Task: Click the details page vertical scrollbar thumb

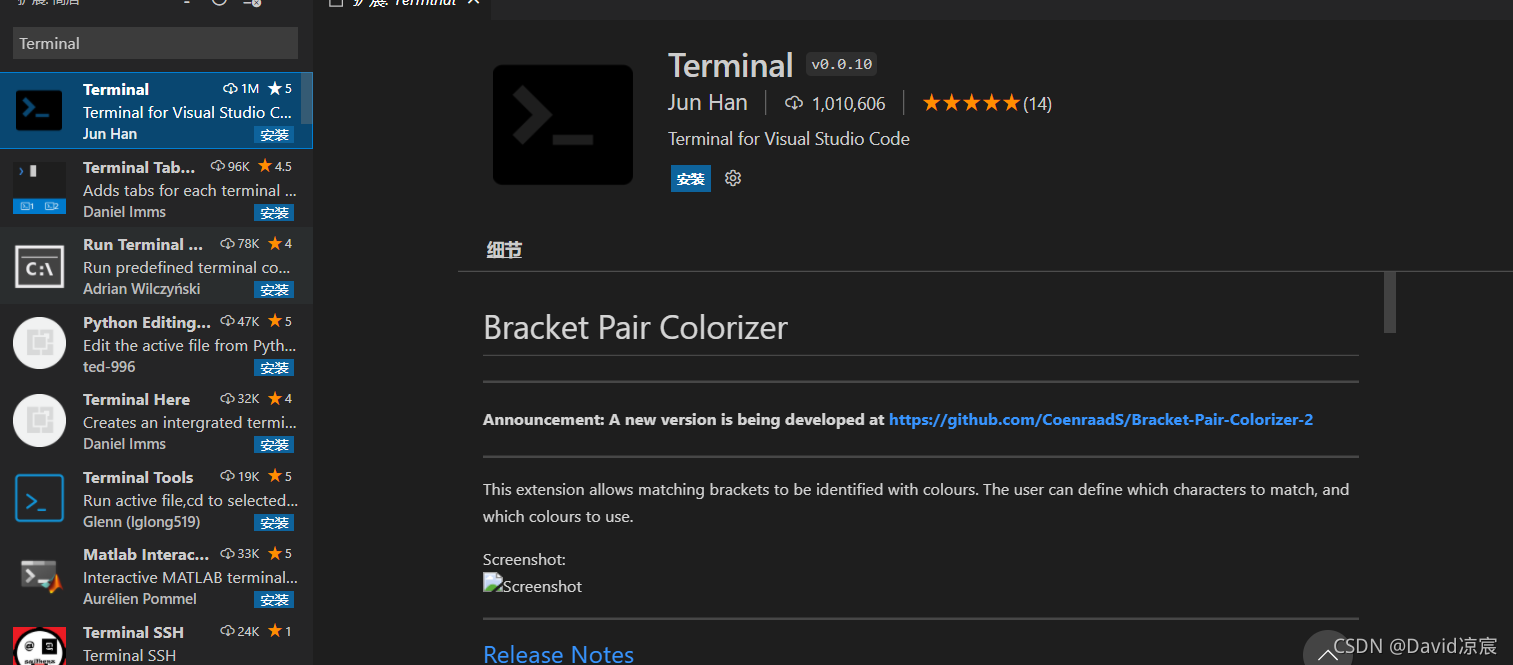Action: click(1390, 302)
